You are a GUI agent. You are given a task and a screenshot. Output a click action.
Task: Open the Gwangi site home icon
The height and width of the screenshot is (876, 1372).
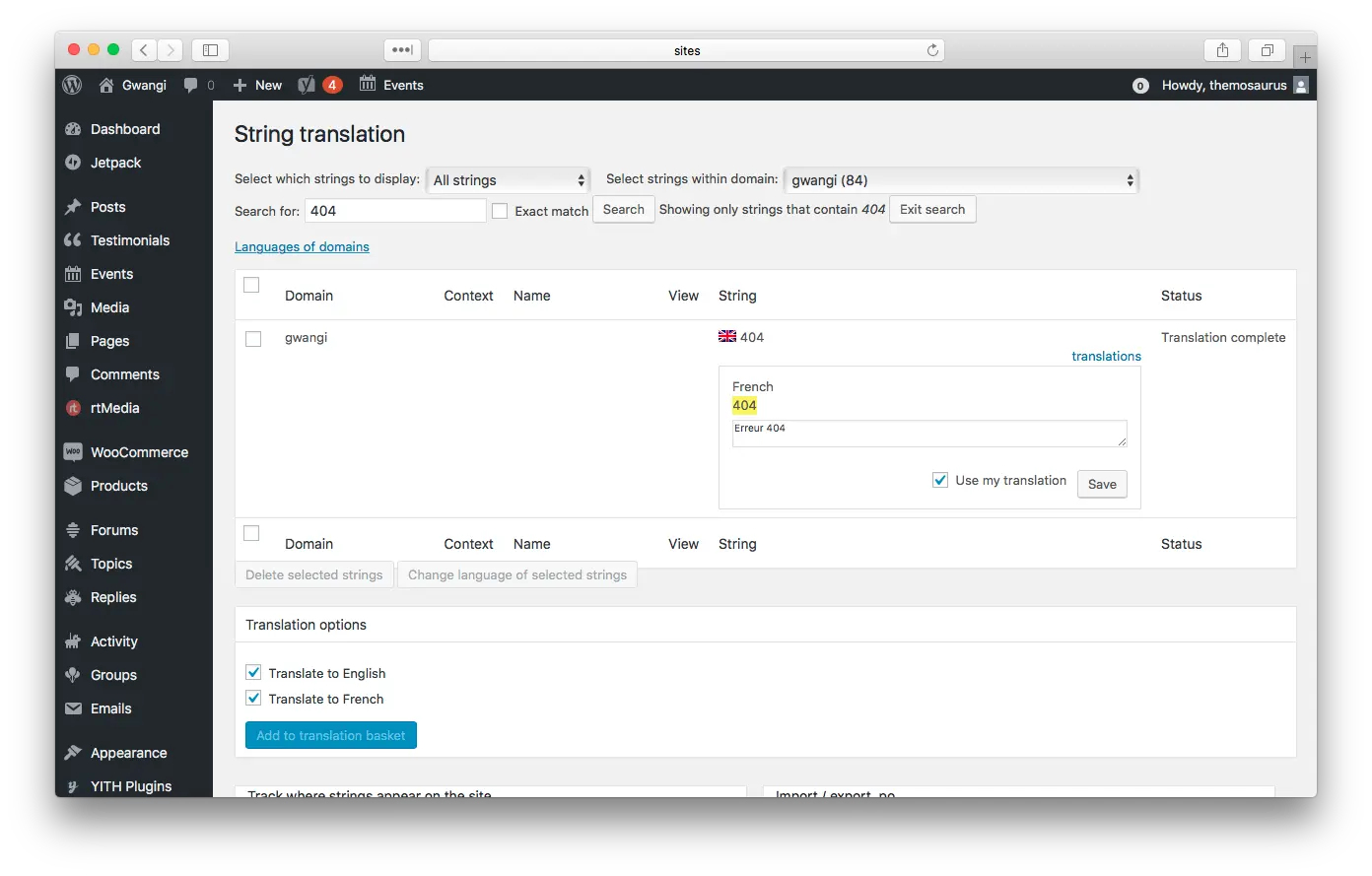106,86
